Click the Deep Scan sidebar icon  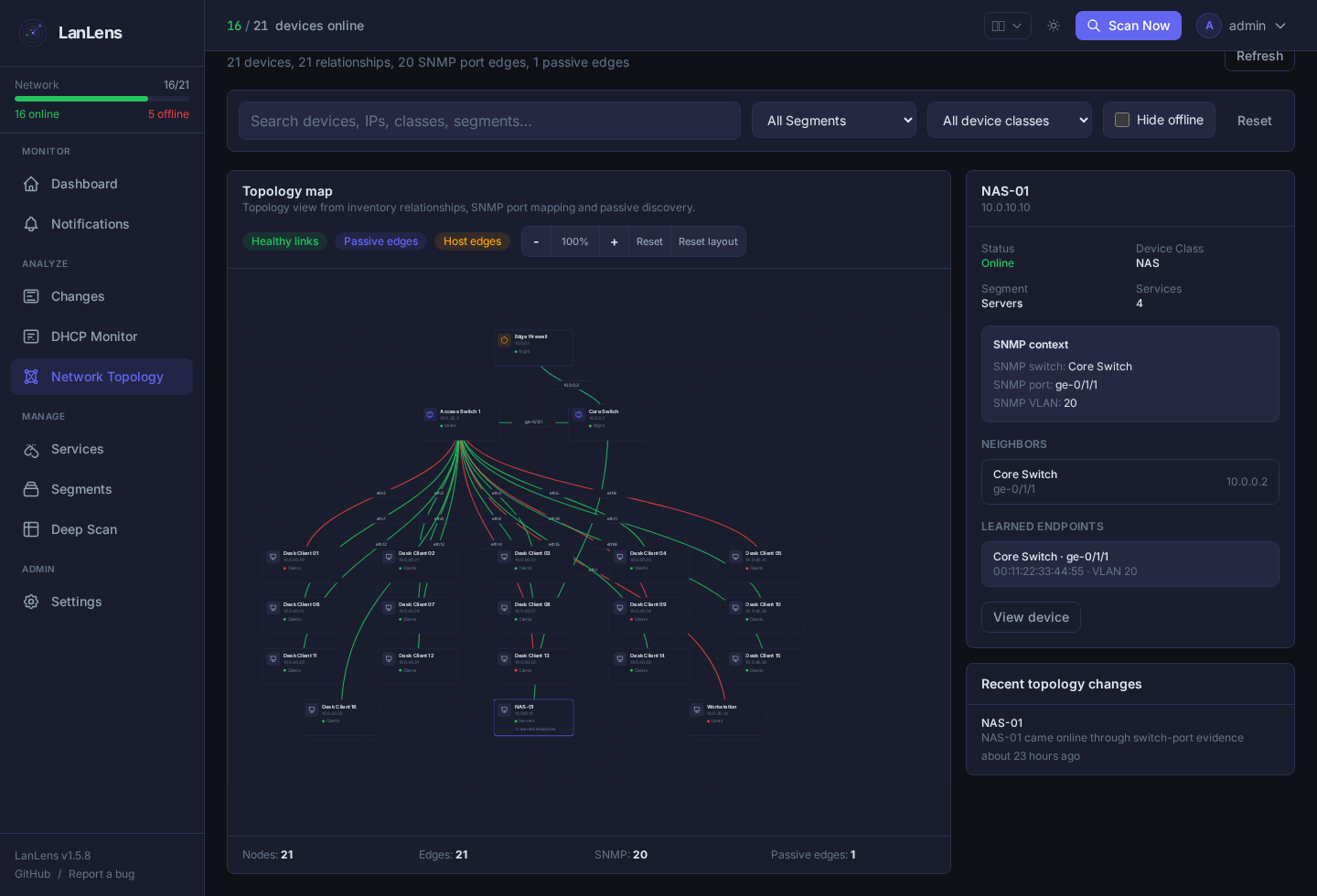coord(31,529)
